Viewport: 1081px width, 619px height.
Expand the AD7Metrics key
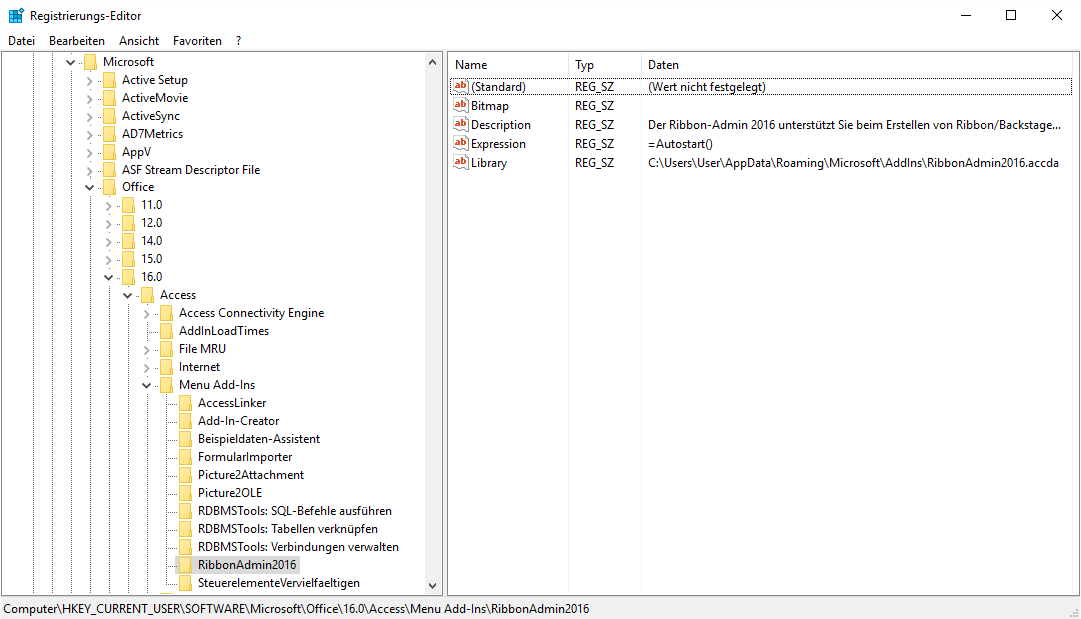click(90, 134)
